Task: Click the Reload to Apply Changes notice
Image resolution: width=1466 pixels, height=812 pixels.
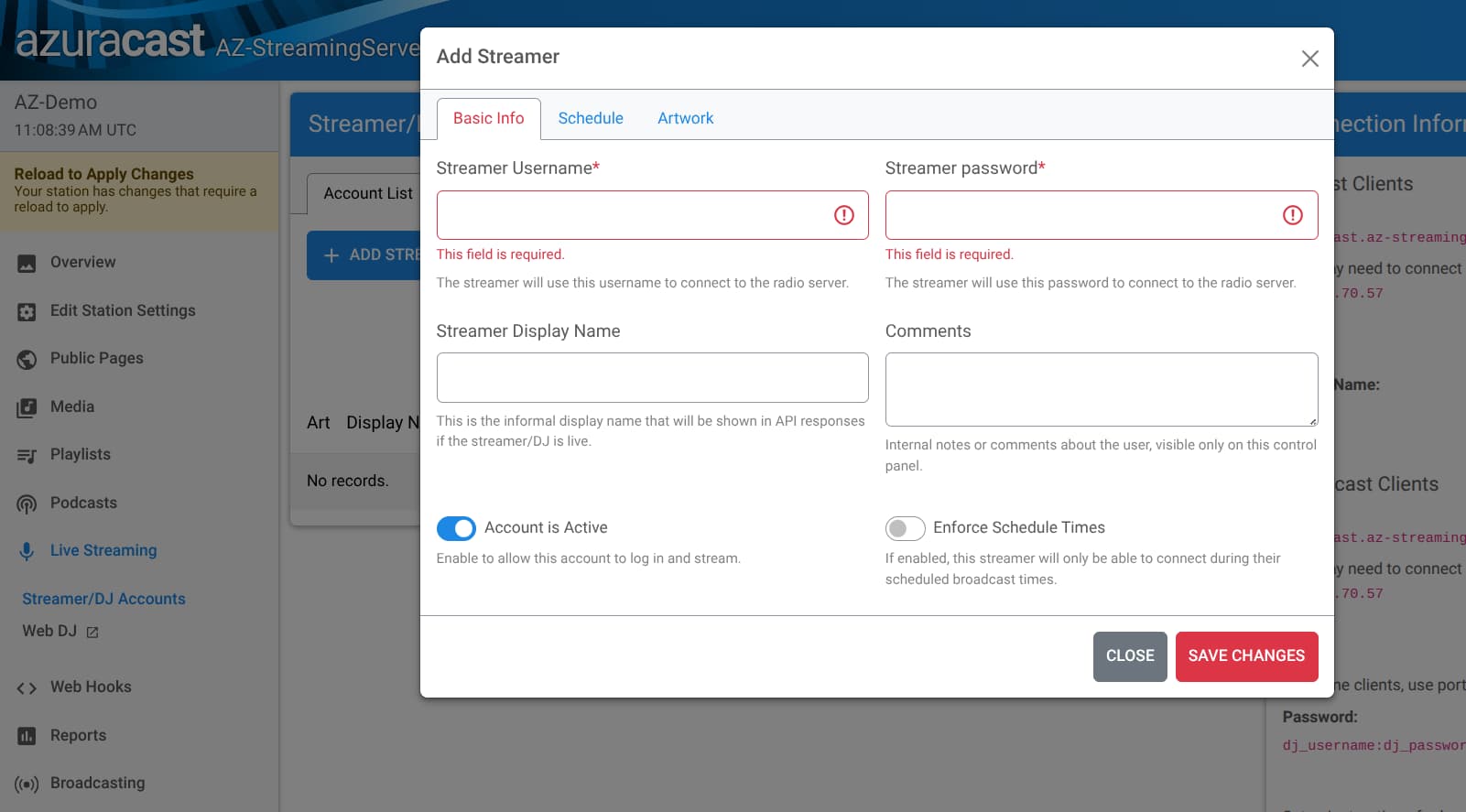Action: [139, 189]
